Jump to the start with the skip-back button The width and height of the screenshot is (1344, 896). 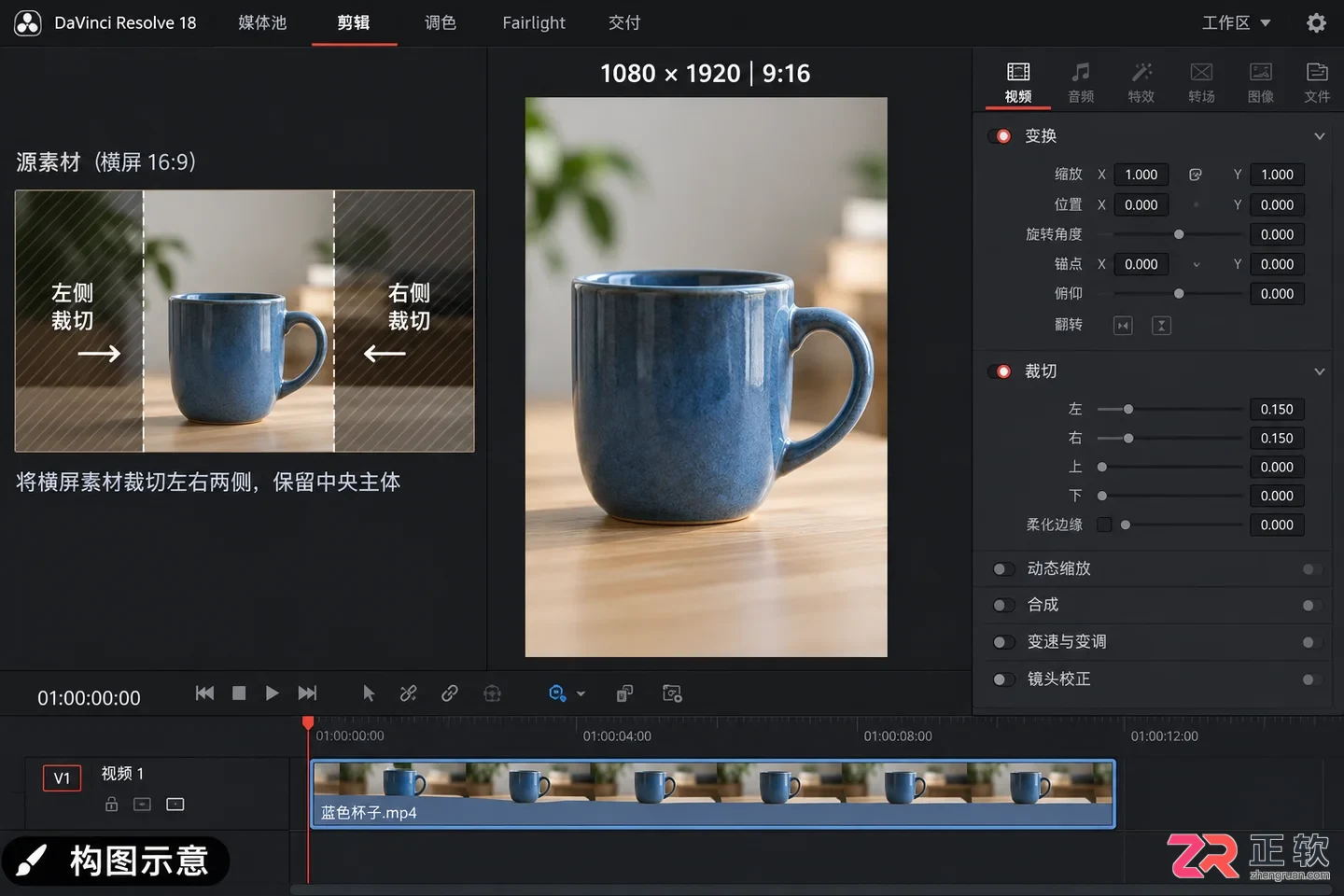click(x=204, y=693)
